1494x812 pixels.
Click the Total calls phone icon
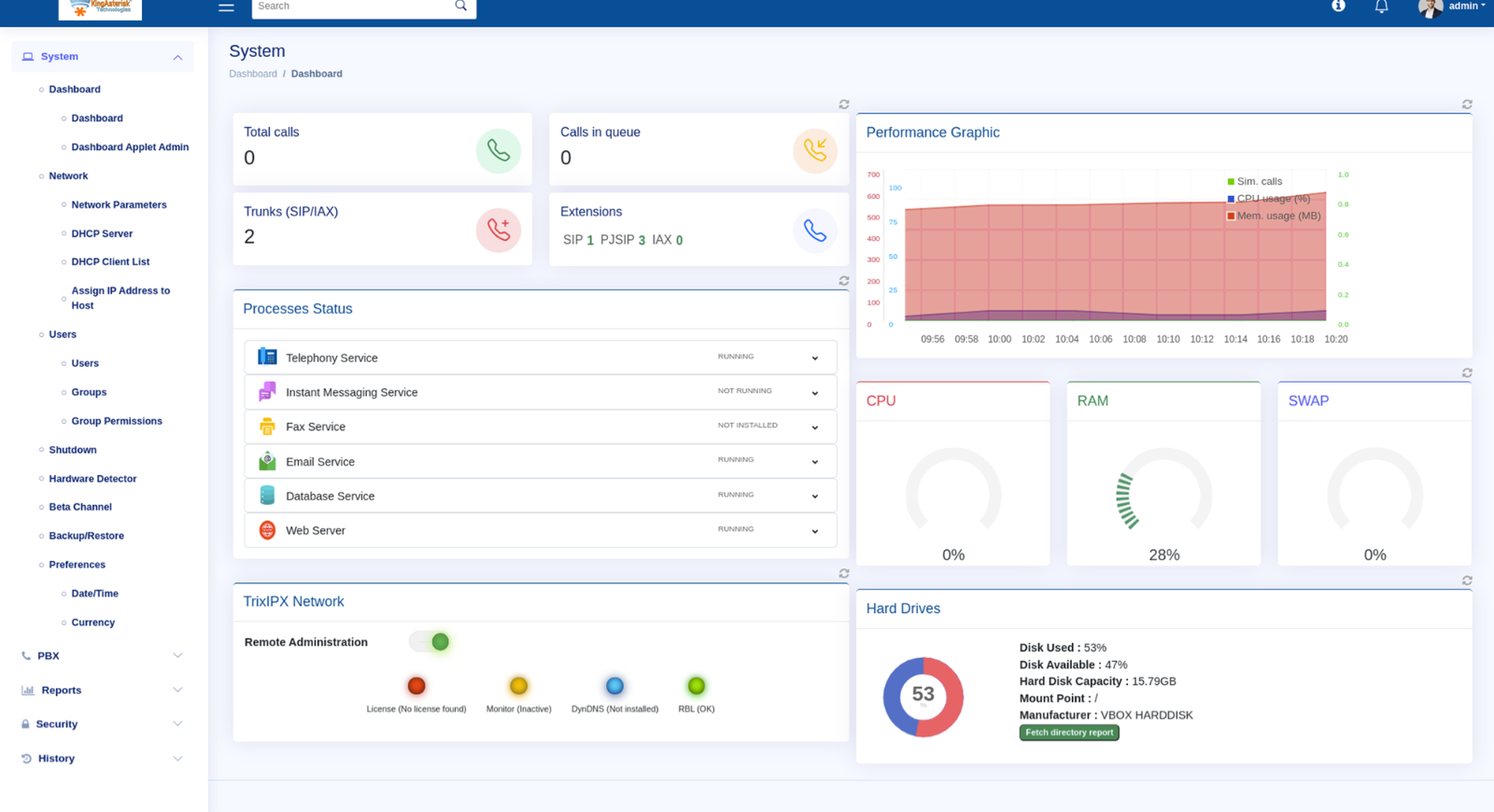pyautogui.click(x=498, y=151)
